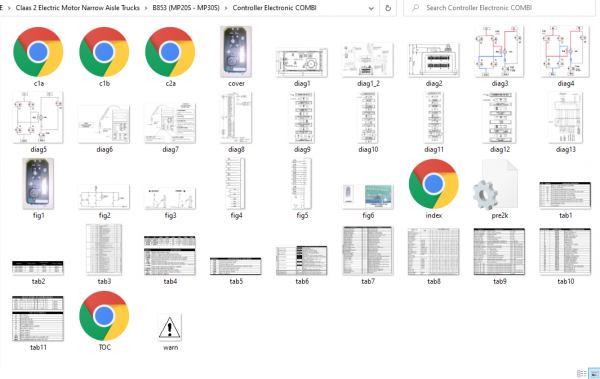Select the tab11 table thumbnail

(x=38, y=319)
